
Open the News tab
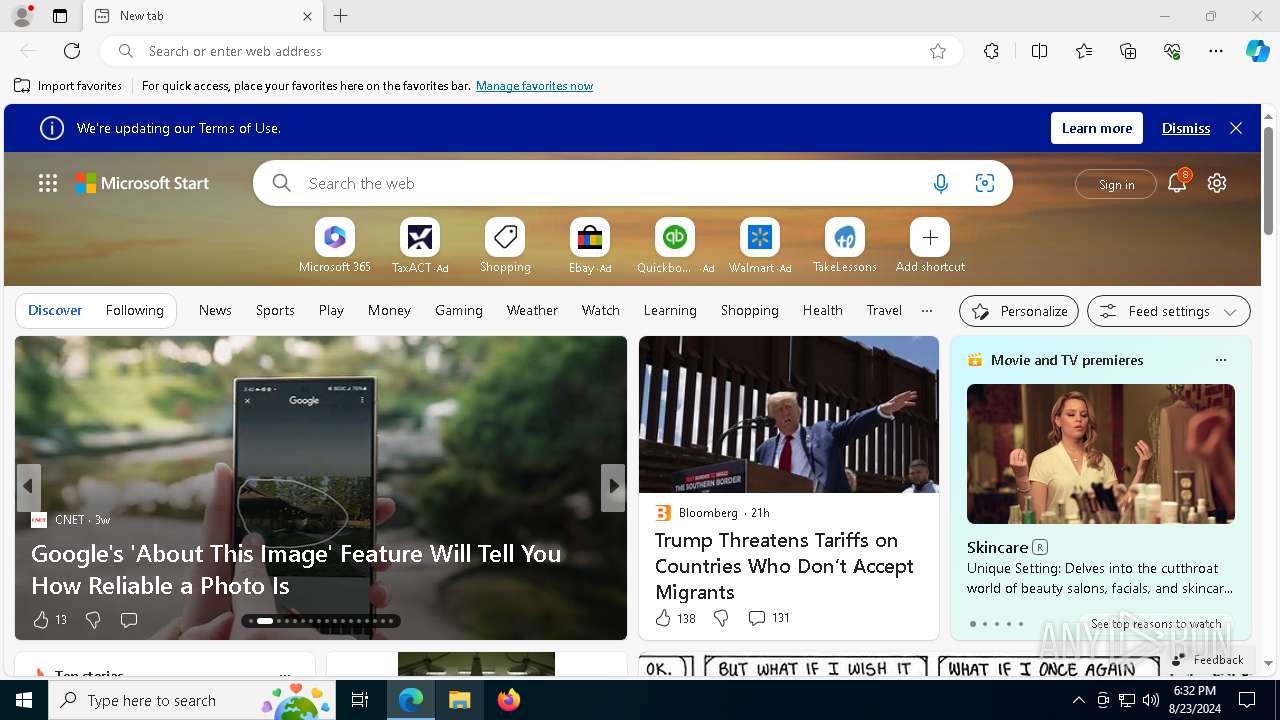pyautogui.click(x=215, y=310)
